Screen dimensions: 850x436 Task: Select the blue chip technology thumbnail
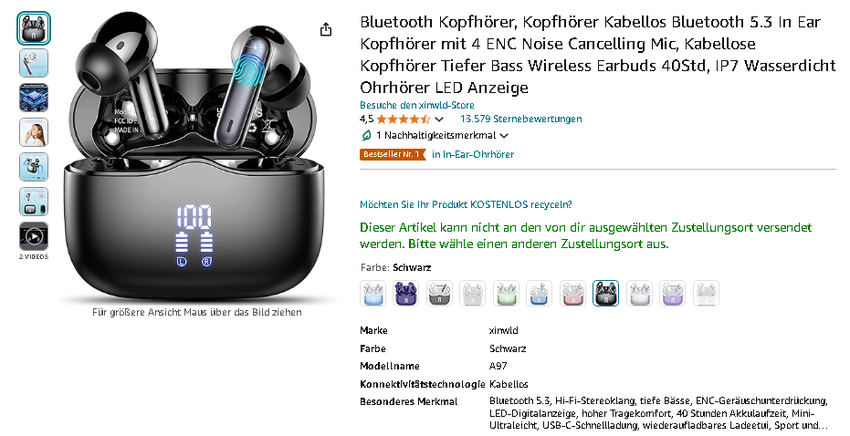pyautogui.click(x=34, y=98)
